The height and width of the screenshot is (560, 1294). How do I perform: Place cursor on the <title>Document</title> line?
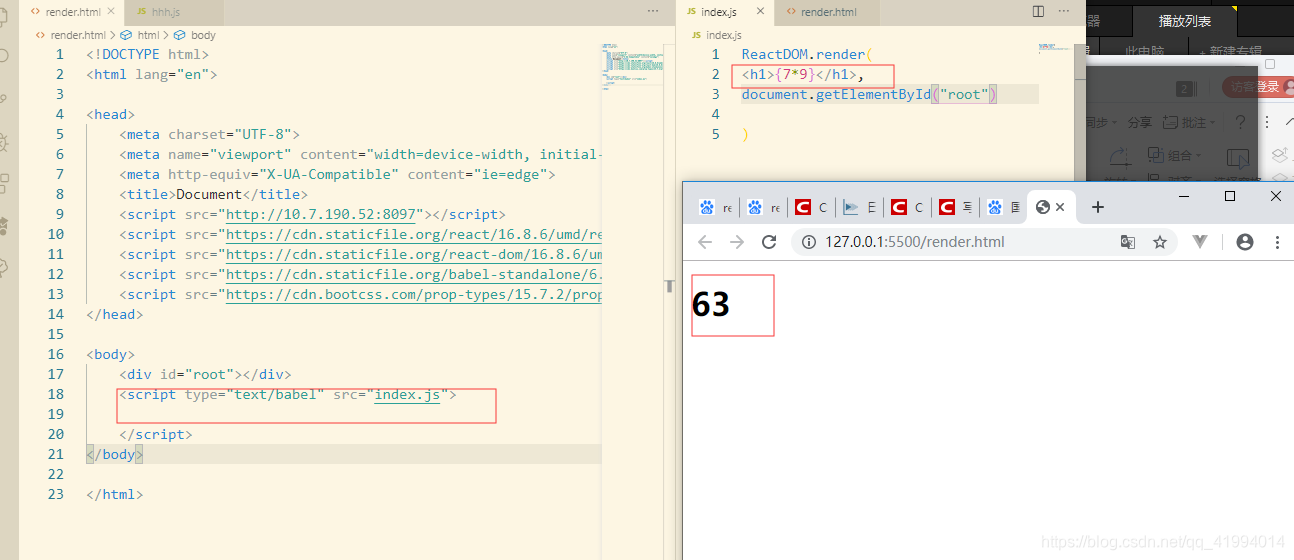pyautogui.click(x=214, y=194)
